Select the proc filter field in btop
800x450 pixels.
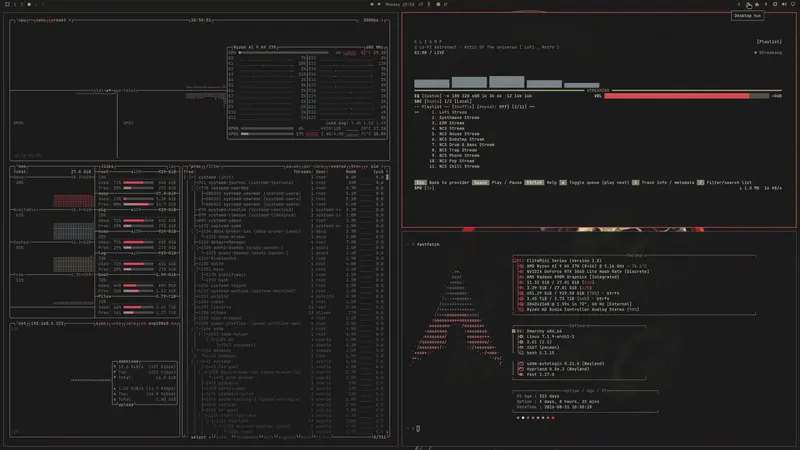(213, 166)
